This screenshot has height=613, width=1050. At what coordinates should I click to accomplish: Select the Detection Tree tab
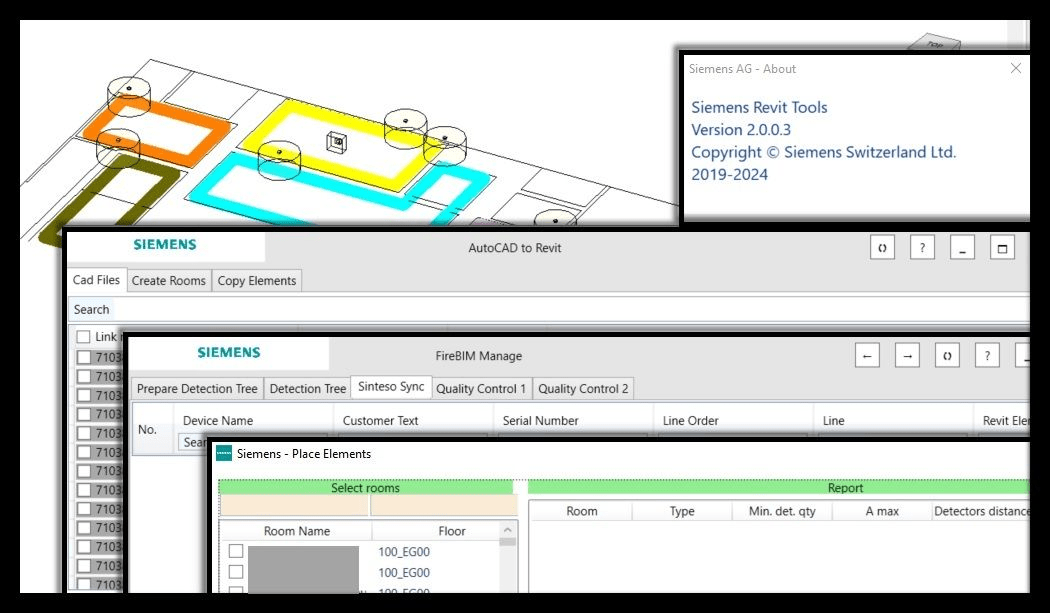308,388
